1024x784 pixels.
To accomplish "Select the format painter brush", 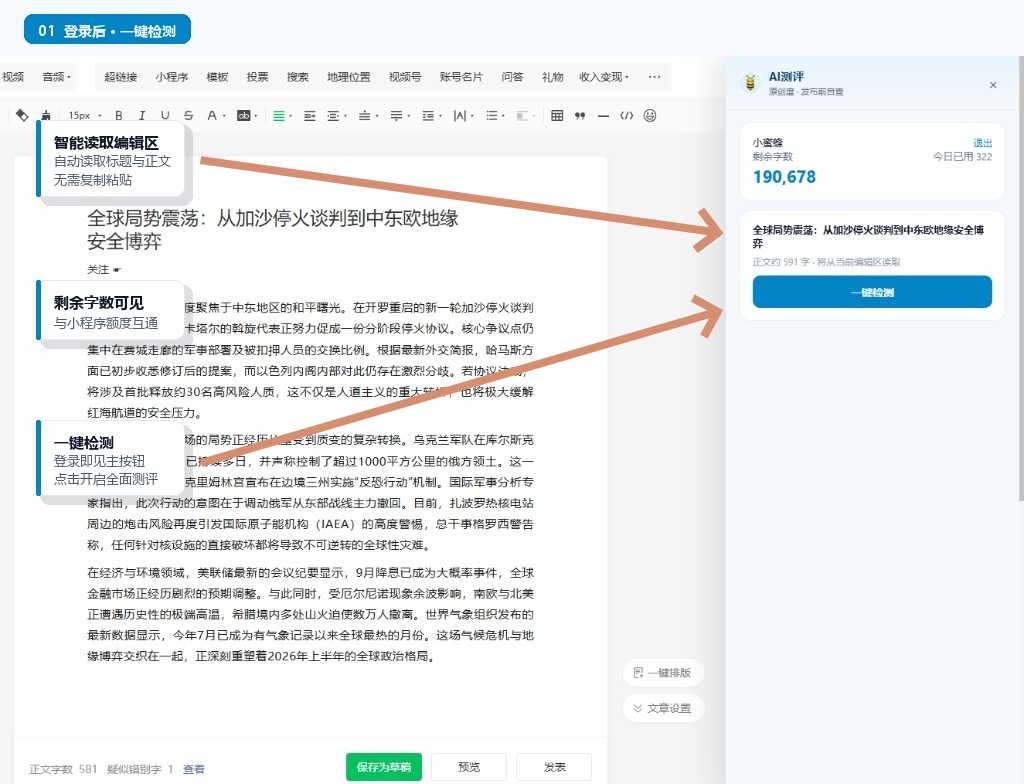I will (x=46, y=115).
